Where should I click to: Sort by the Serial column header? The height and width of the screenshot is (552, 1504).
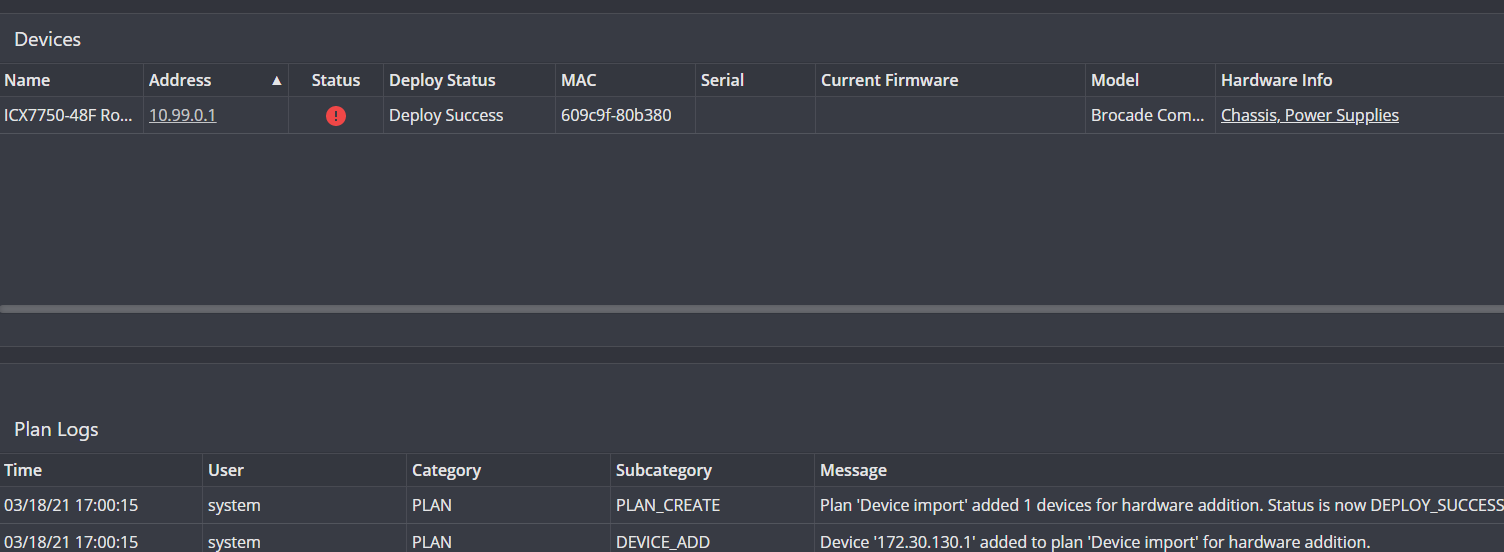722,81
